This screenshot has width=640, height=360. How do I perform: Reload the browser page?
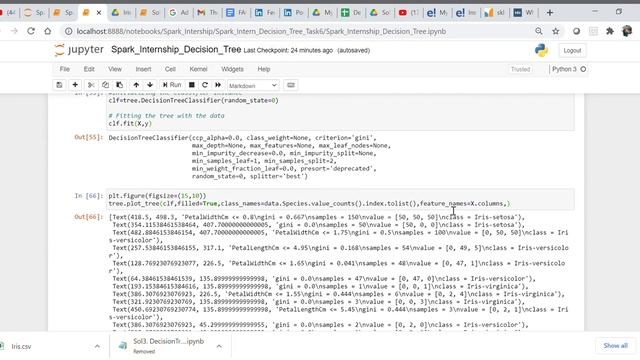click(31, 31)
